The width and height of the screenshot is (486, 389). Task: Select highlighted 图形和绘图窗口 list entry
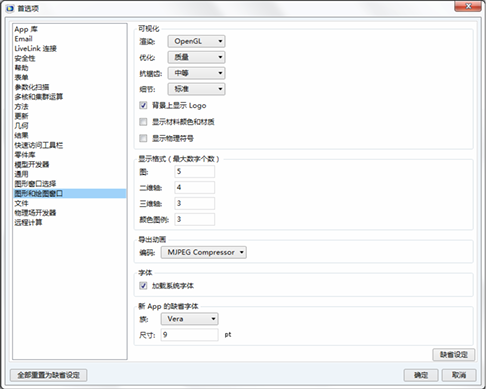70,194
